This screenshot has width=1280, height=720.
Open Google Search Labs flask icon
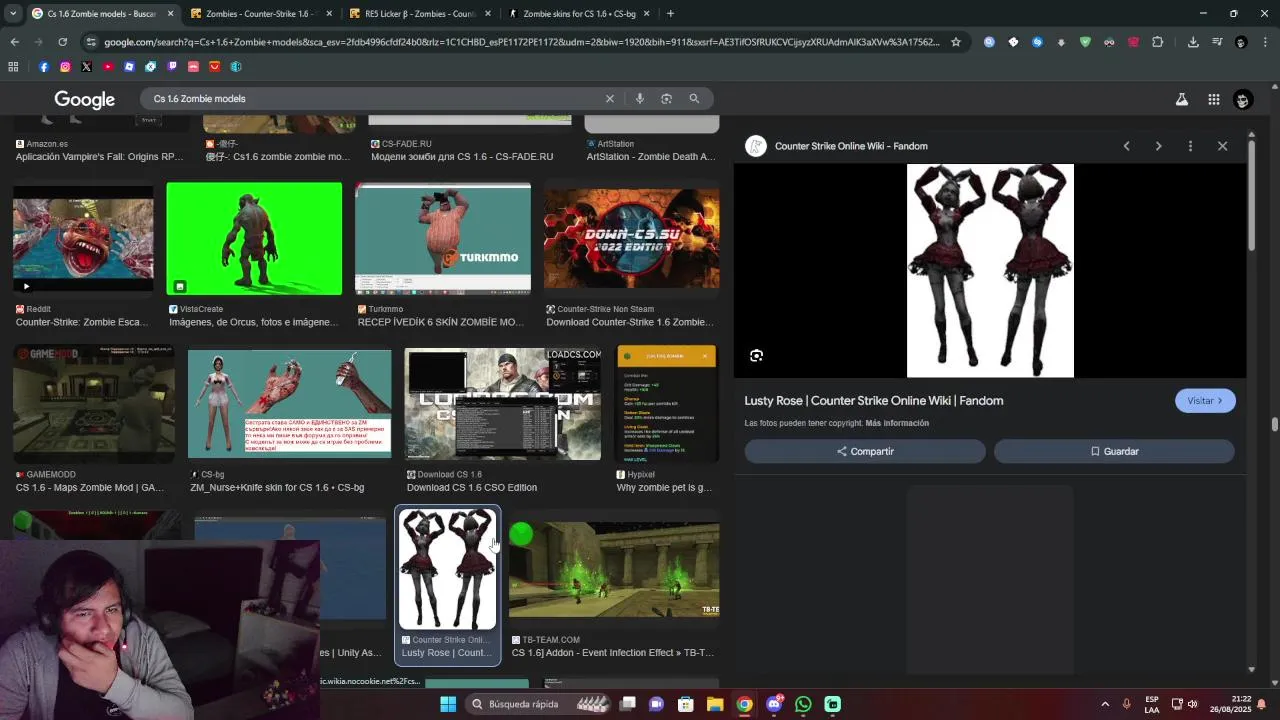click(x=1181, y=99)
